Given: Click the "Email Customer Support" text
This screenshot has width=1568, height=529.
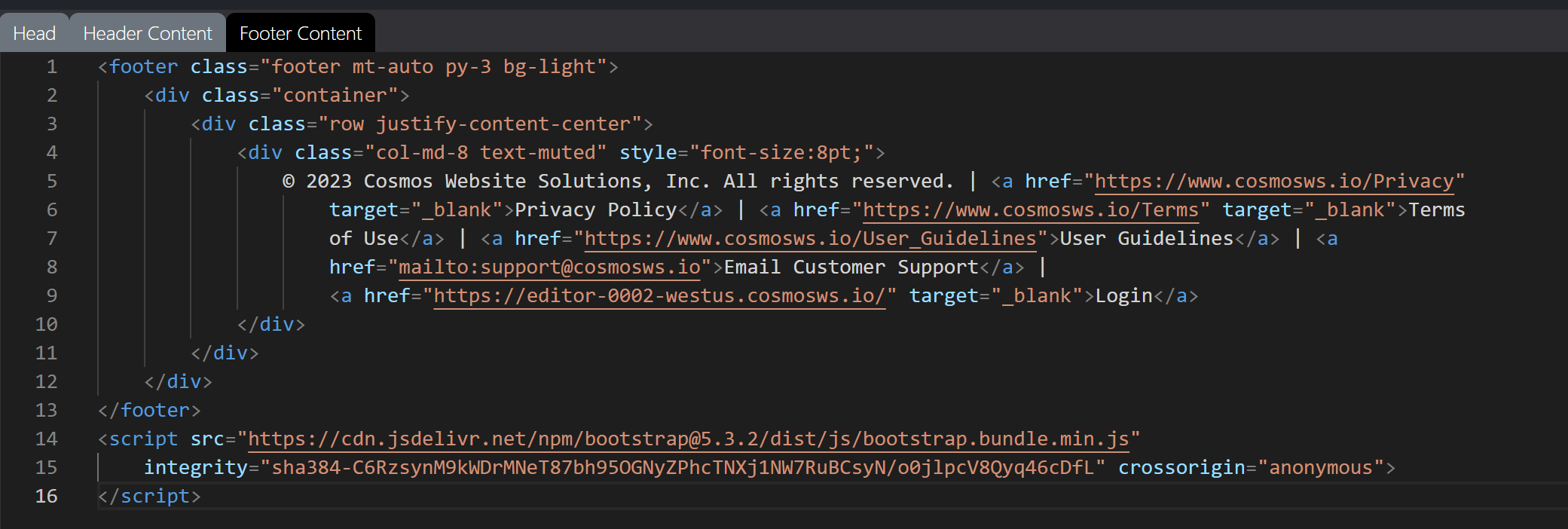Looking at the screenshot, I should pyautogui.click(x=851, y=267).
